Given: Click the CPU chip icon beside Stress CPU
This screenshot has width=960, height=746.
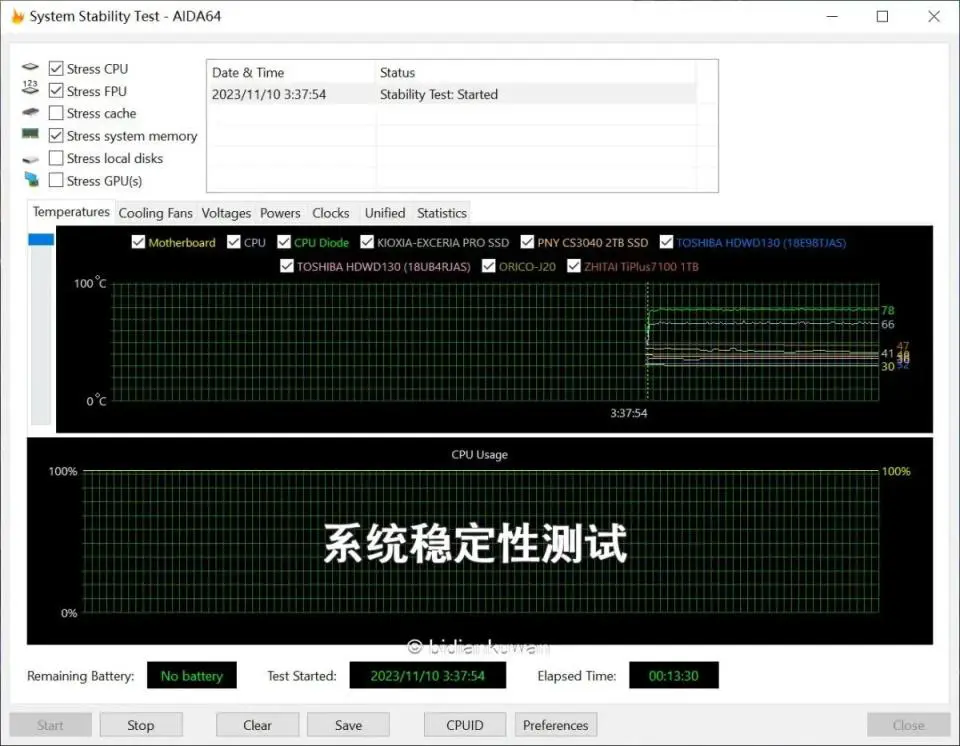Looking at the screenshot, I should pyautogui.click(x=30, y=67).
